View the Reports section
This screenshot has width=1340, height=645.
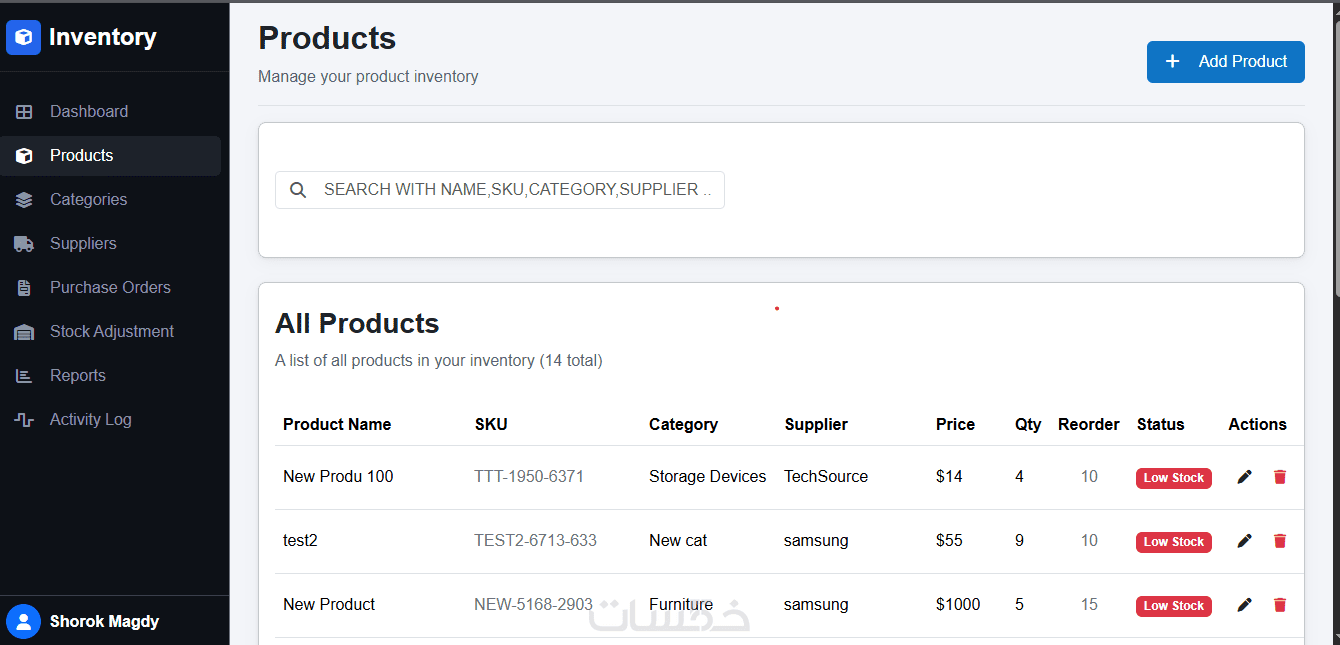(78, 376)
